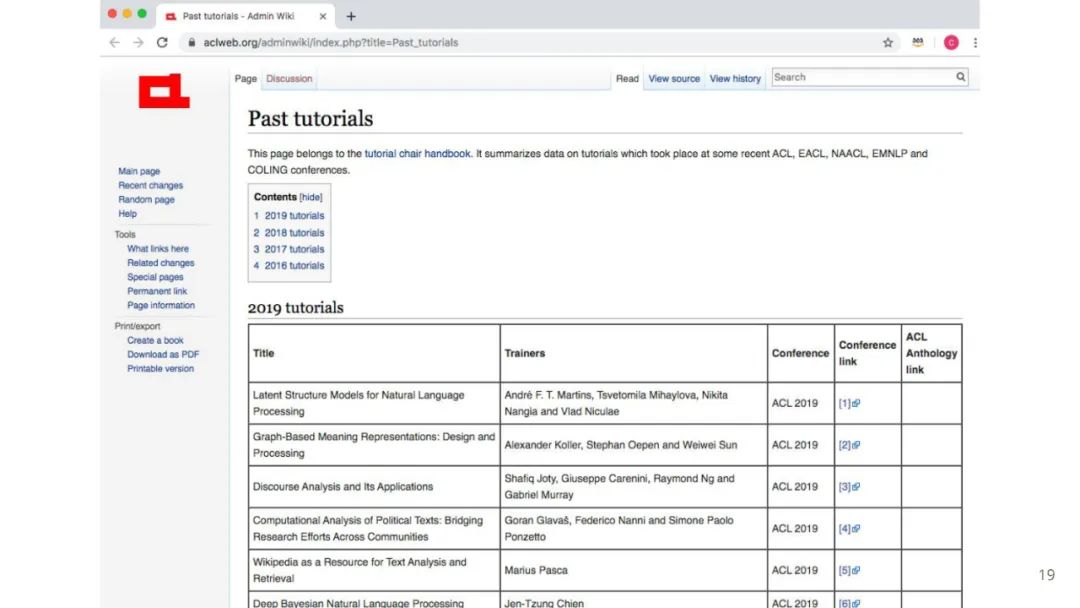Open Random page in sidebar
This screenshot has width=1080, height=608.
146,200
